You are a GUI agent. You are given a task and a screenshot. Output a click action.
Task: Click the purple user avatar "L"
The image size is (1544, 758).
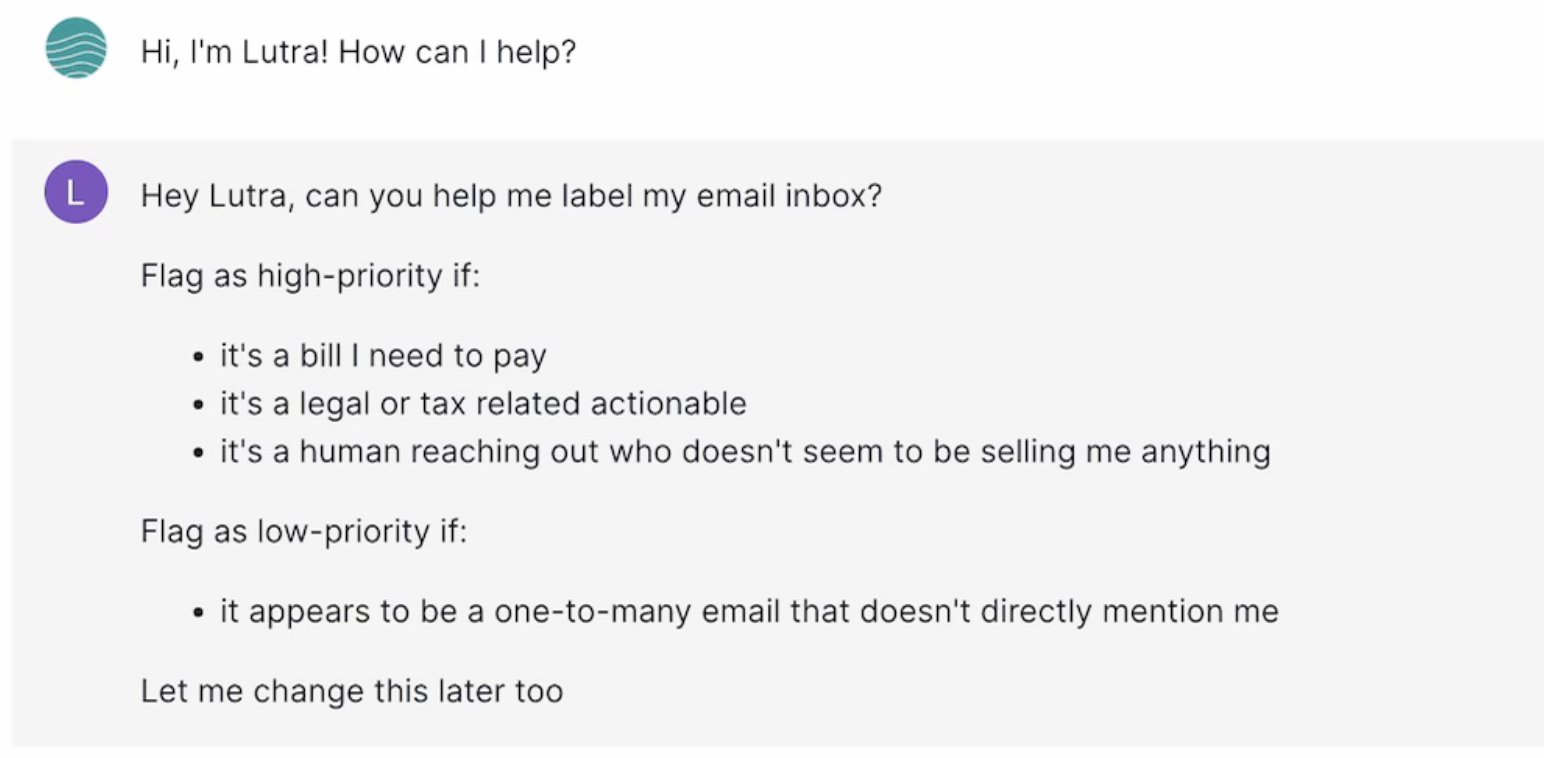pos(76,192)
